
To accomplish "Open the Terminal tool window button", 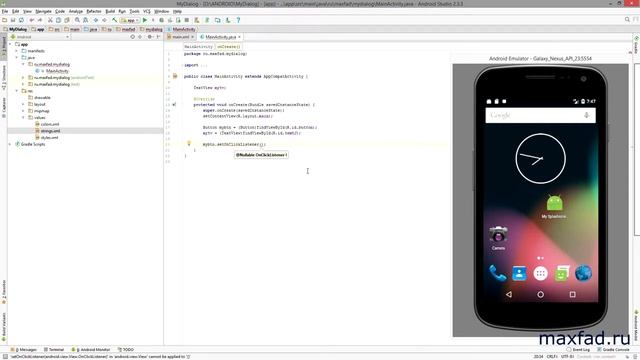I will click(x=54, y=350).
